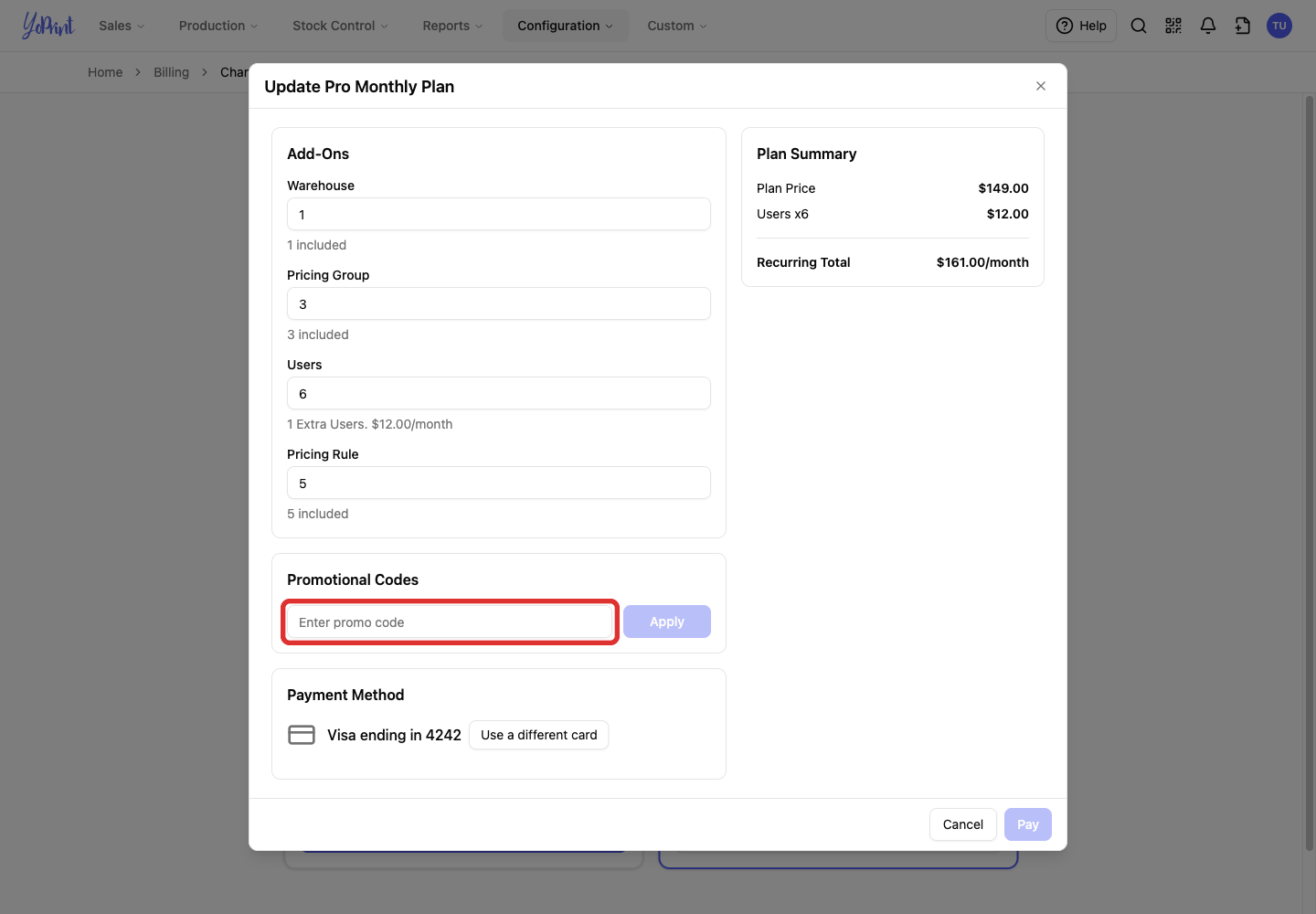Open the TU user avatar menu
Image resolution: width=1316 pixels, height=914 pixels.
(x=1279, y=26)
